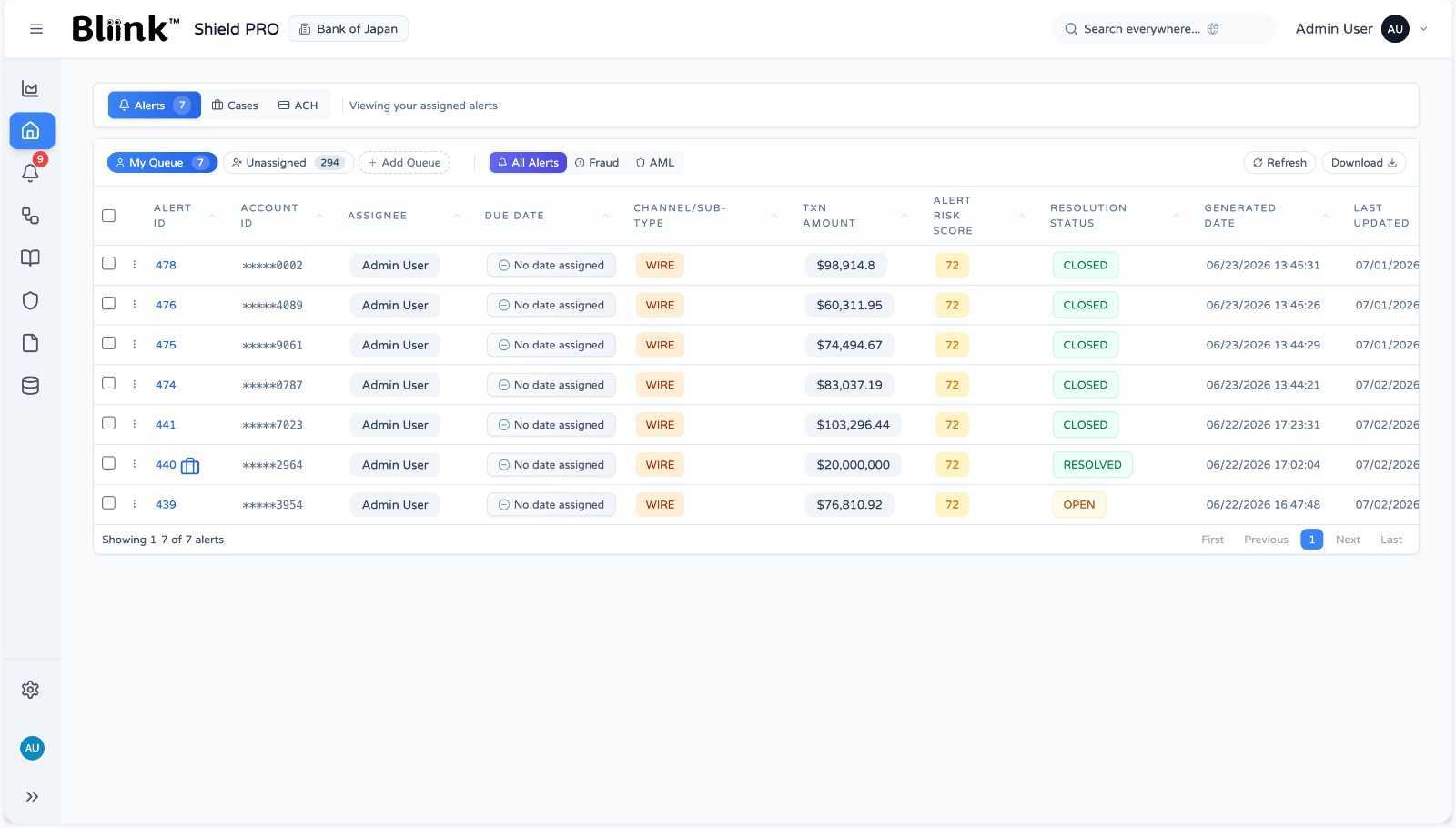Filter by Fraud alerts
This screenshot has width=1456, height=828.
click(597, 163)
